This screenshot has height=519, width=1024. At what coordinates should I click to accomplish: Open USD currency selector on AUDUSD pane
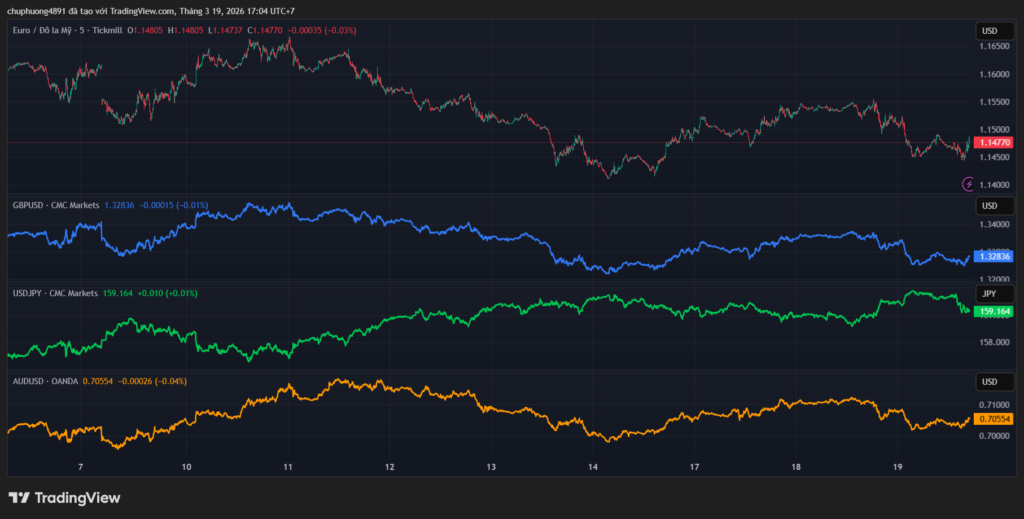pyautogui.click(x=989, y=382)
